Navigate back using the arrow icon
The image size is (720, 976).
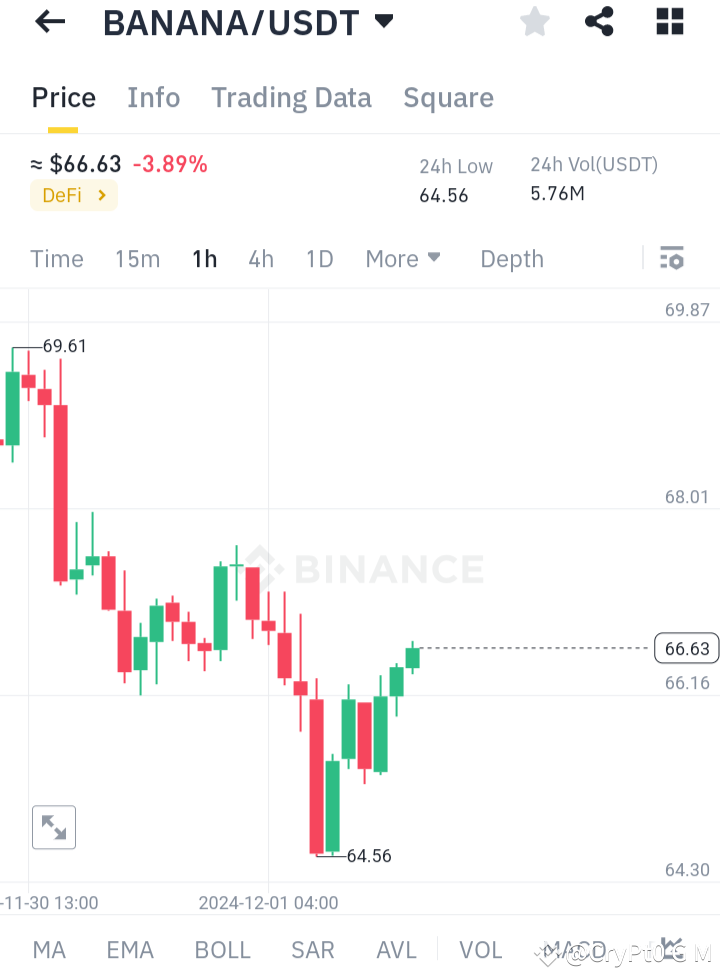click(x=49, y=22)
